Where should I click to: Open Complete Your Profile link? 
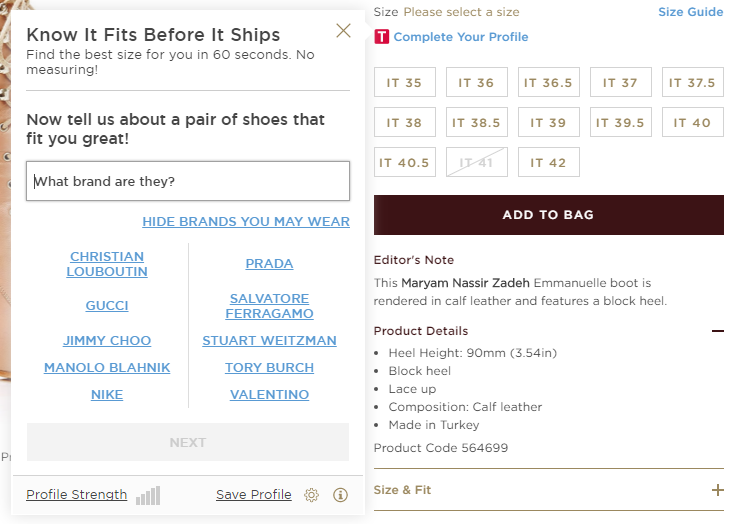tap(461, 37)
